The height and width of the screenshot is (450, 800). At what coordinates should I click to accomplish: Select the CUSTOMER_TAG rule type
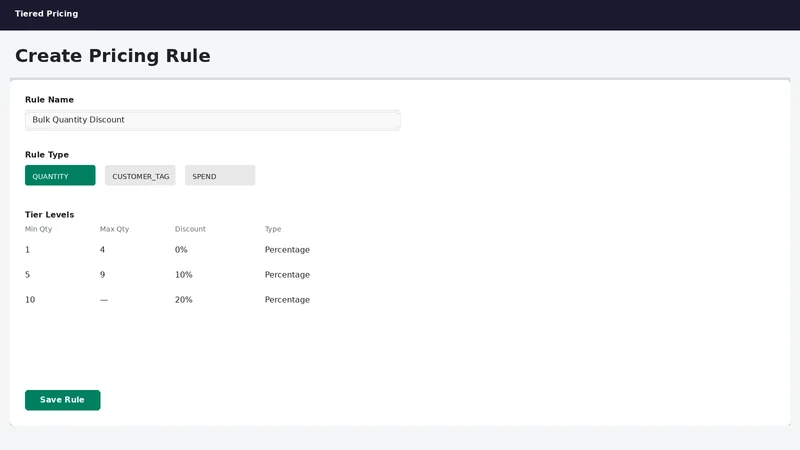[x=140, y=176]
